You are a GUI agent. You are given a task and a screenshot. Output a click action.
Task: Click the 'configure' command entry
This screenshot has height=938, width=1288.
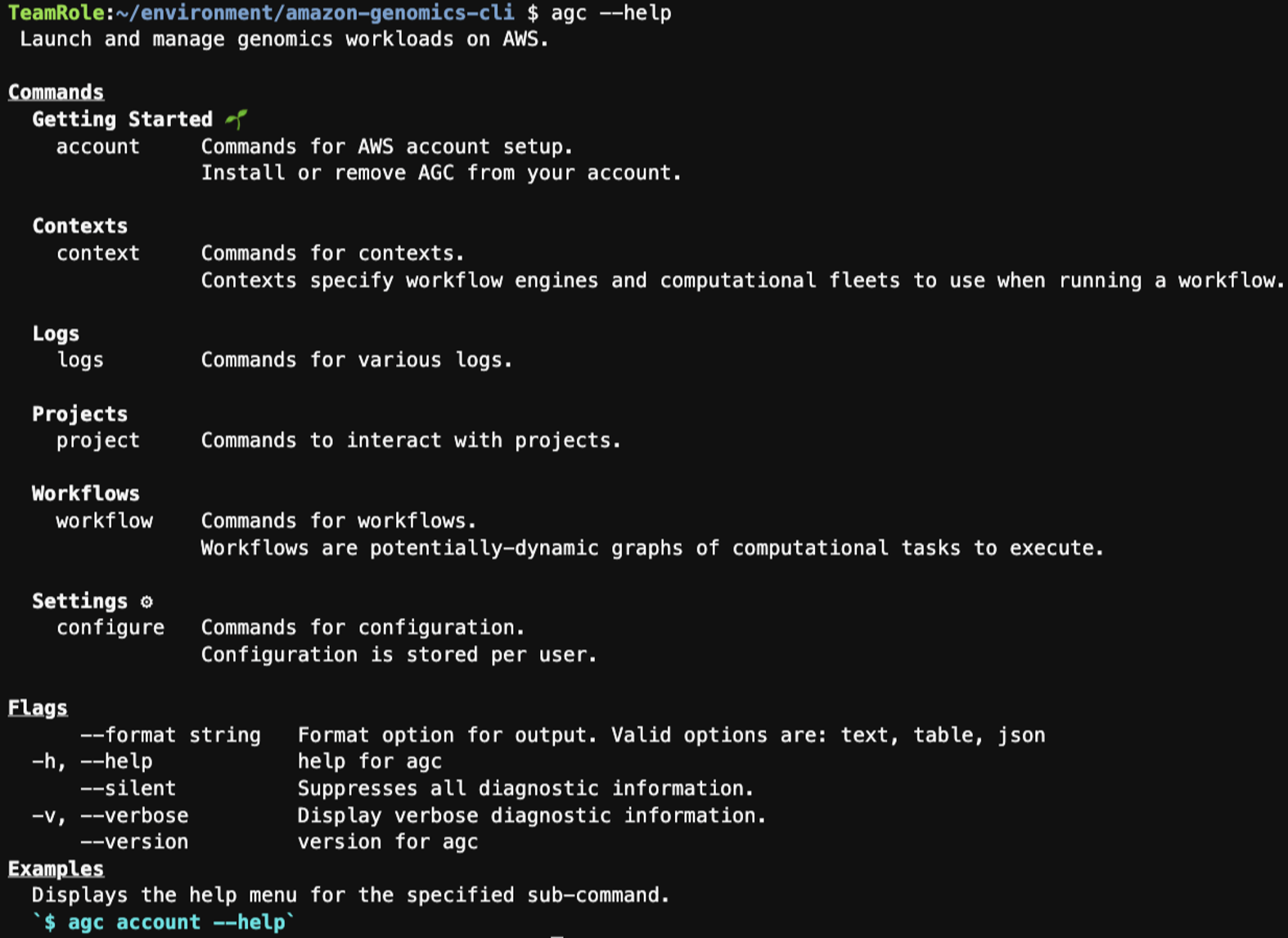pos(110,628)
